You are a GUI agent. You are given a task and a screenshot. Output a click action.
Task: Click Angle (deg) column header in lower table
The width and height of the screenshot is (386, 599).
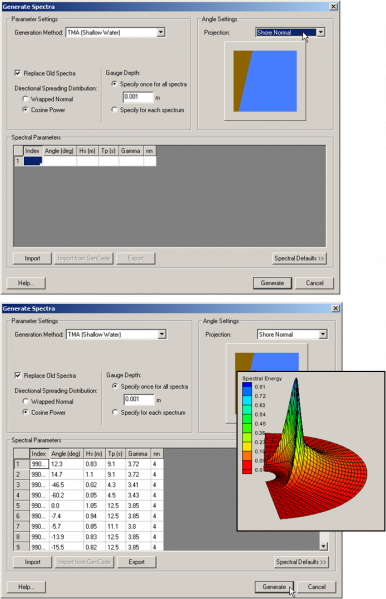pos(66,453)
